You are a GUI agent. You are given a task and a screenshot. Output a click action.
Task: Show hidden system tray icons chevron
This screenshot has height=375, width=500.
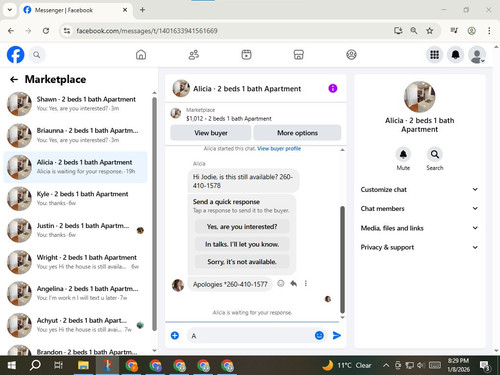click(x=386, y=365)
